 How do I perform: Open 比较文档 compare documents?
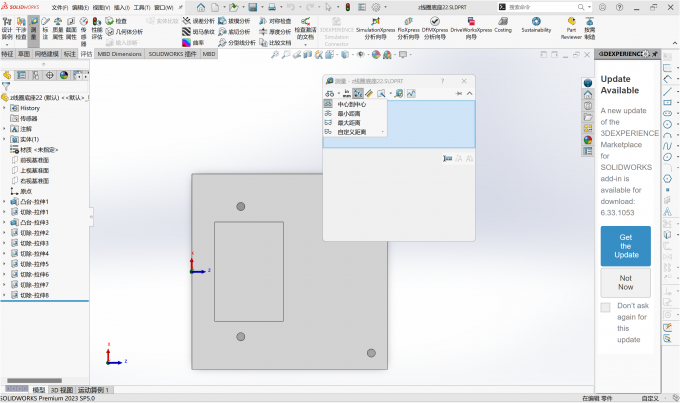(x=275, y=43)
